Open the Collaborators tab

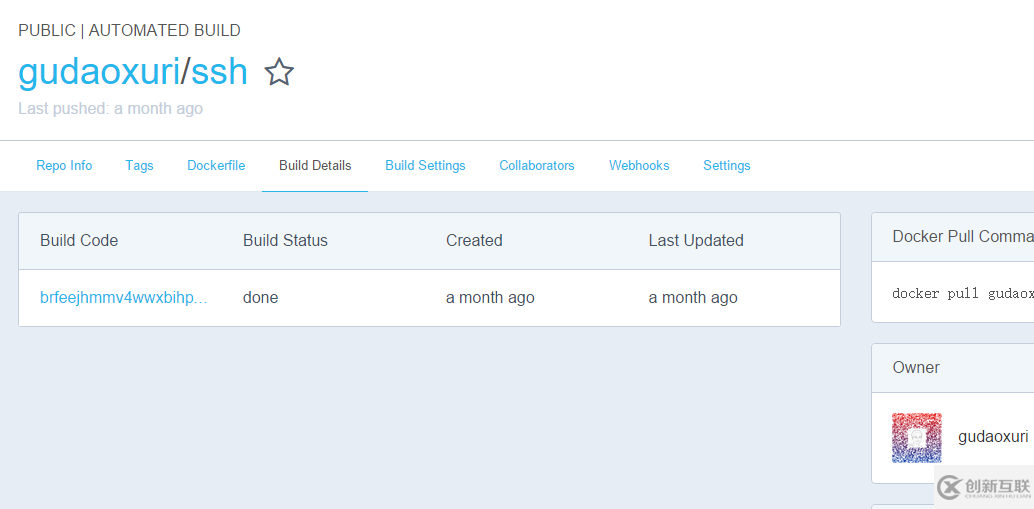(x=537, y=165)
